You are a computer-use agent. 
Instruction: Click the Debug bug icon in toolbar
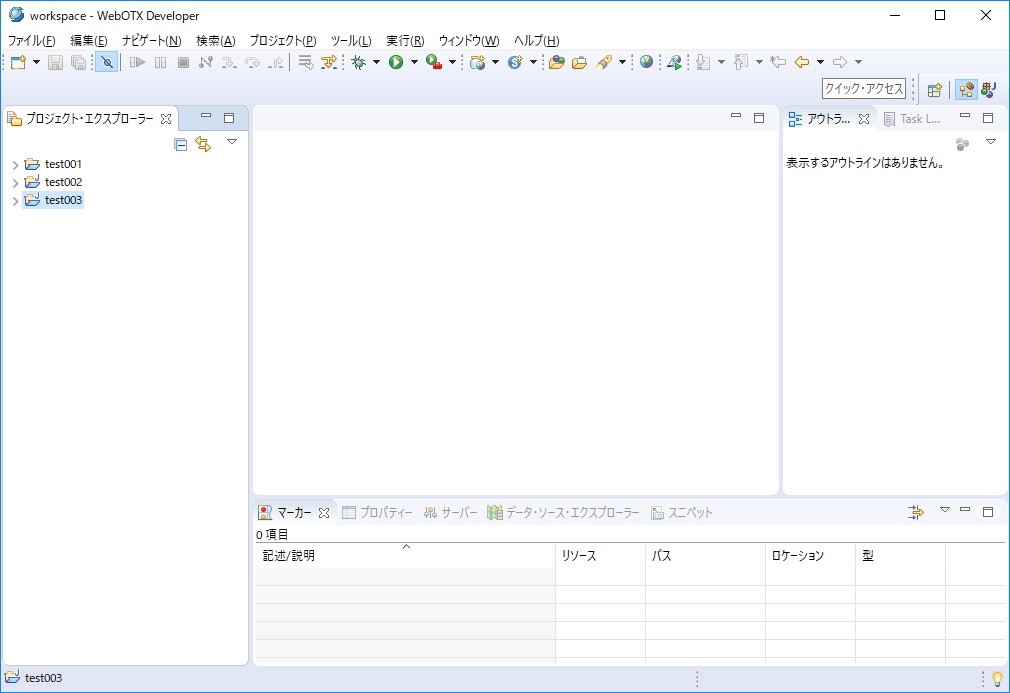pyautogui.click(x=358, y=62)
